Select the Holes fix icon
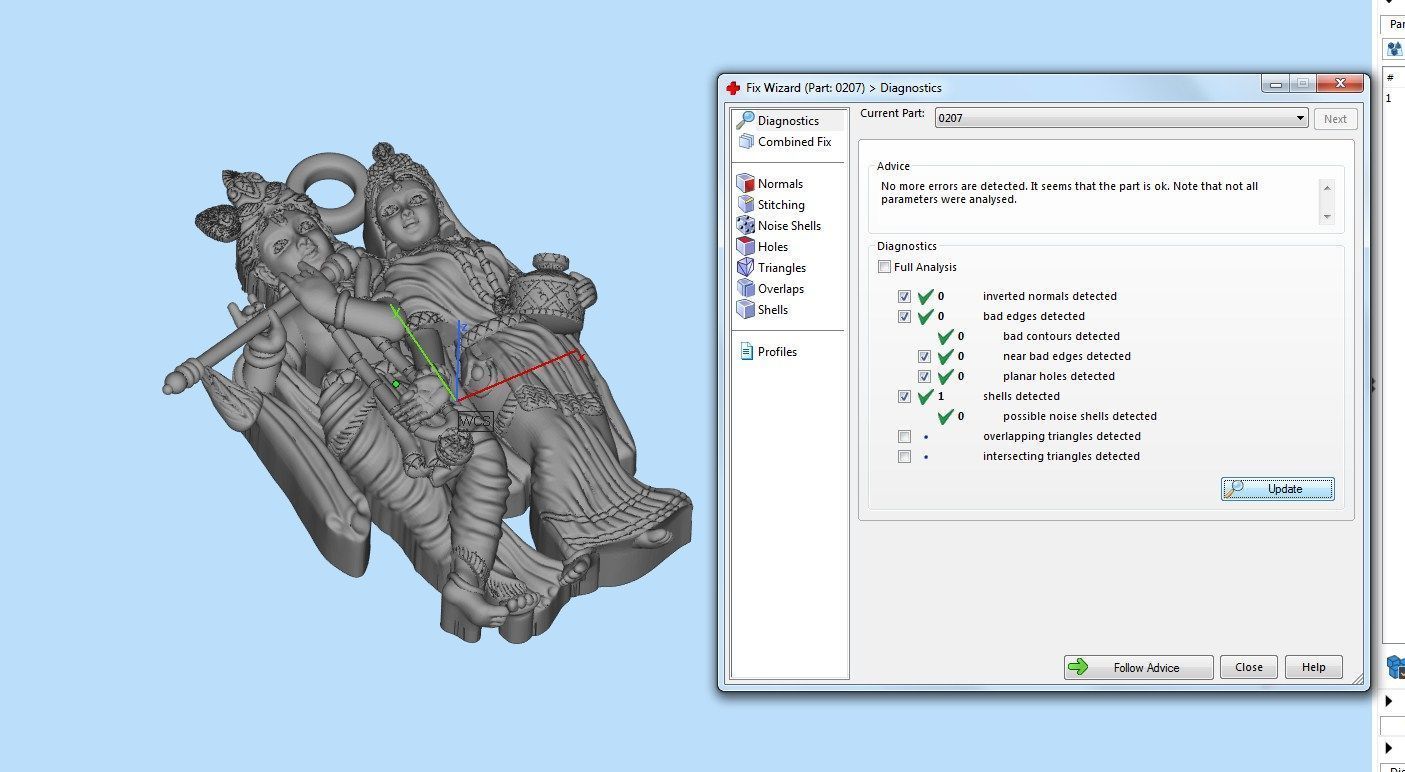The height and width of the screenshot is (772, 1405). [x=745, y=247]
